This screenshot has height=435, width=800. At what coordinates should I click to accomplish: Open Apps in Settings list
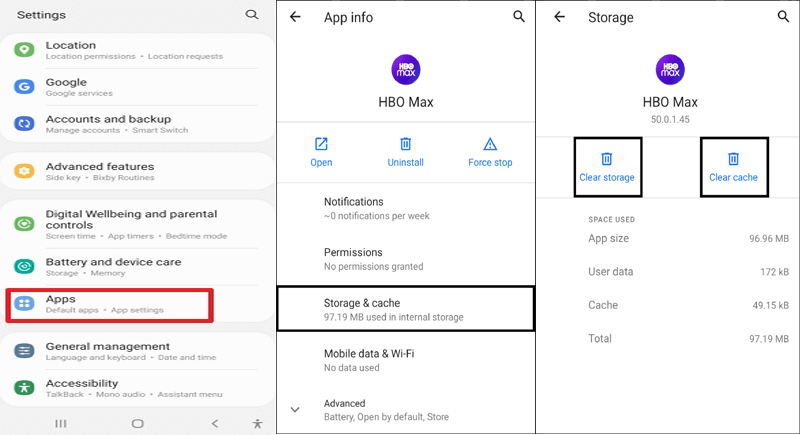coord(110,304)
